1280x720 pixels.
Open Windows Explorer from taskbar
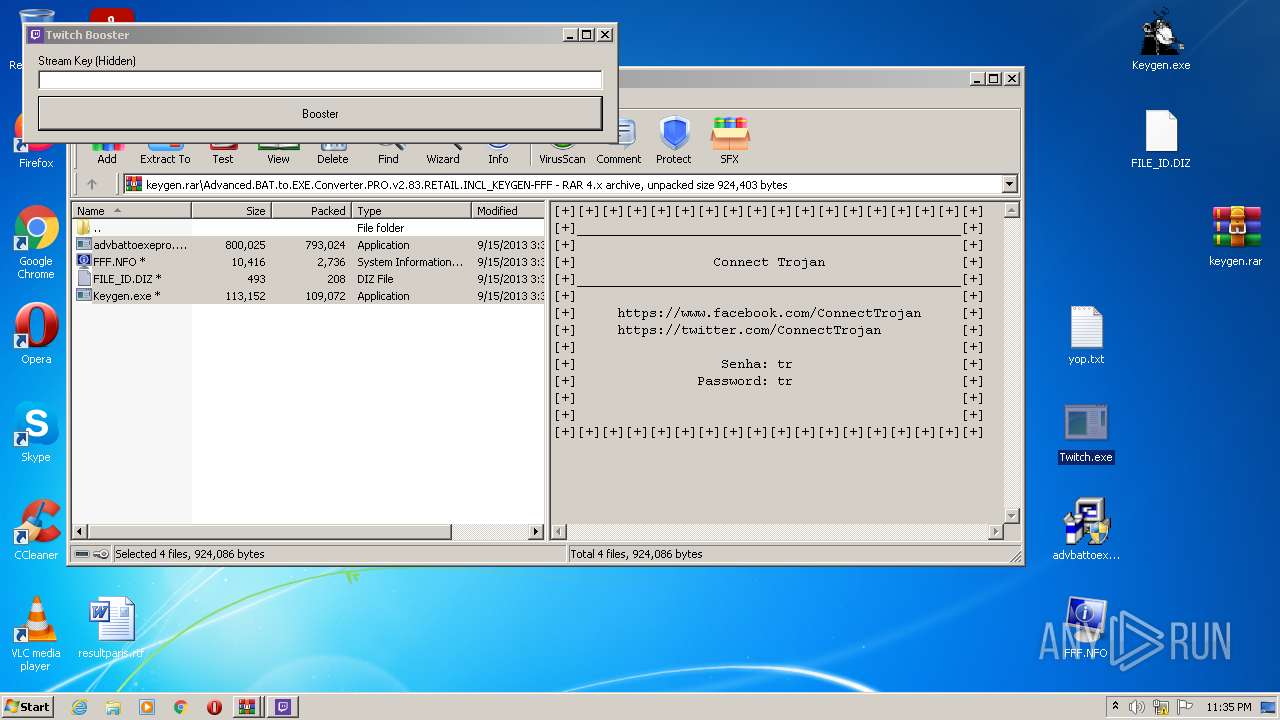[x=113, y=707]
